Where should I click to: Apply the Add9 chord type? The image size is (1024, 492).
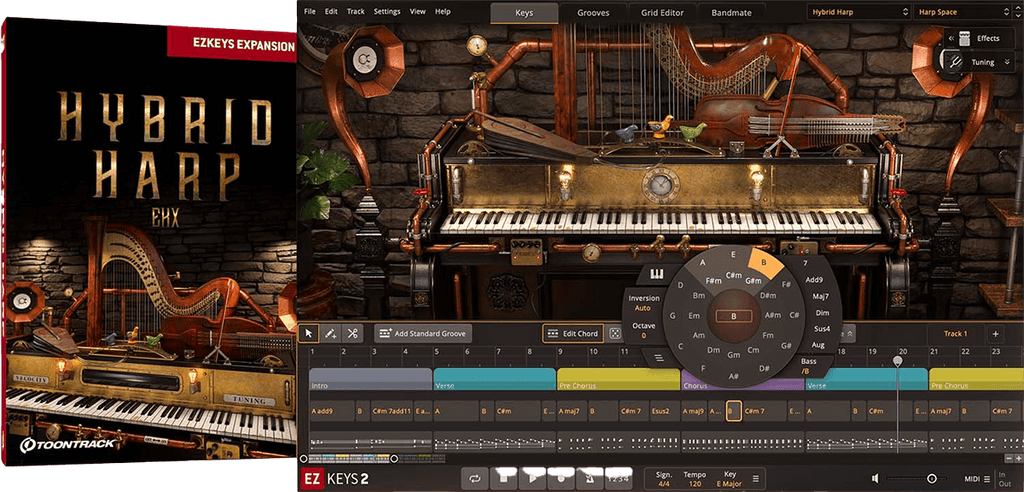pos(814,280)
